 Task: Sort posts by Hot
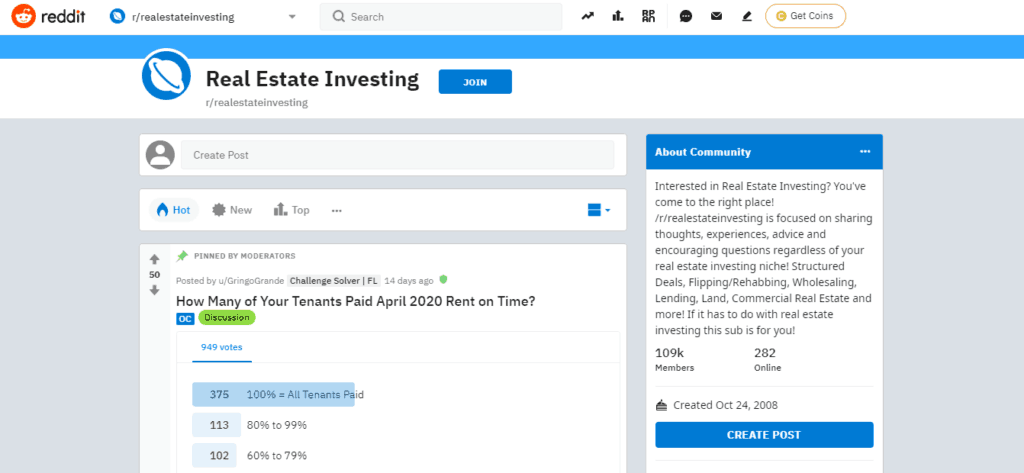click(174, 210)
